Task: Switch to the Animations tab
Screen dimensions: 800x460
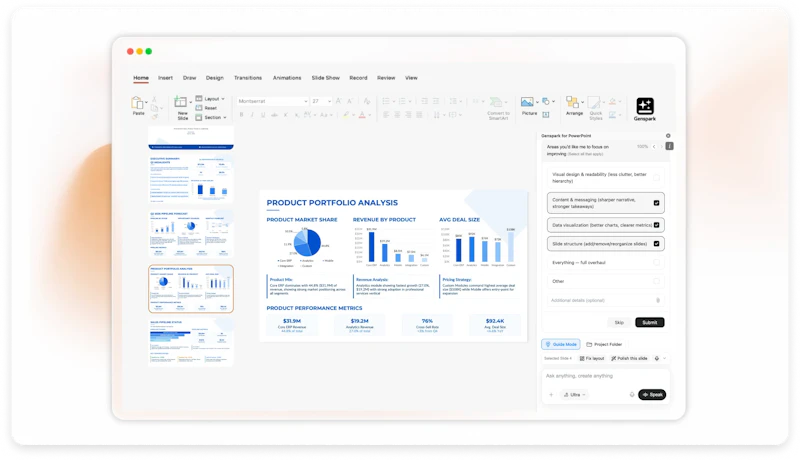Action: 287,78
